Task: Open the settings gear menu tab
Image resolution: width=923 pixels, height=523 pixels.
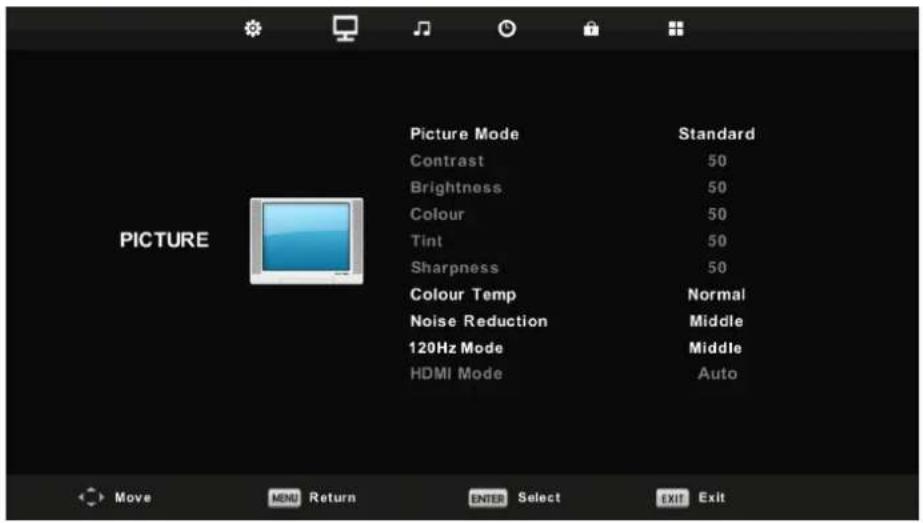Action: pos(253,28)
